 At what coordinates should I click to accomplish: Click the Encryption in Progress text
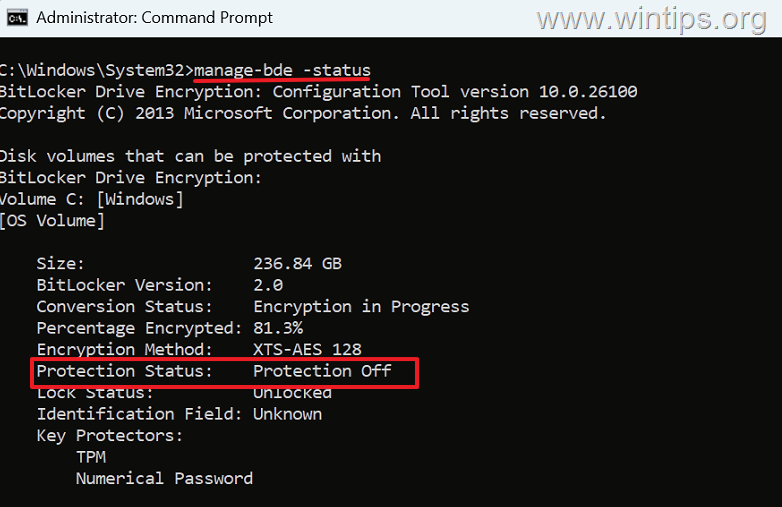coord(361,307)
